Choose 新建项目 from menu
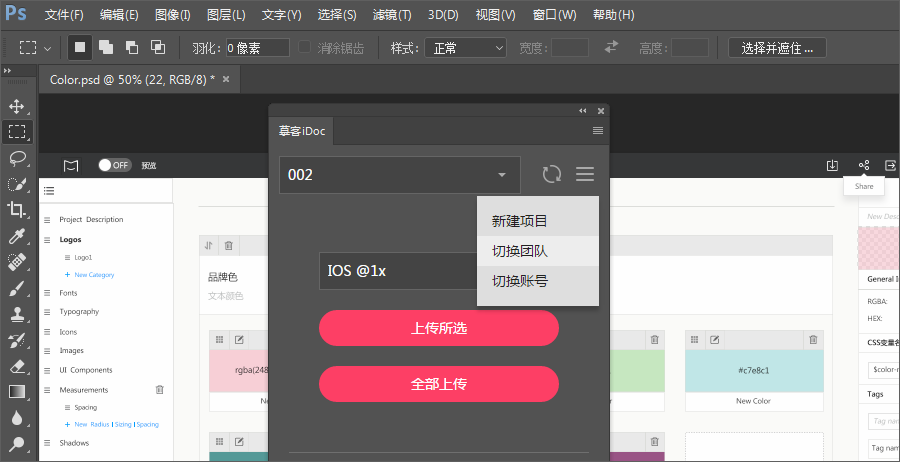Viewport: 900px width, 462px height. (x=538, y=221)
